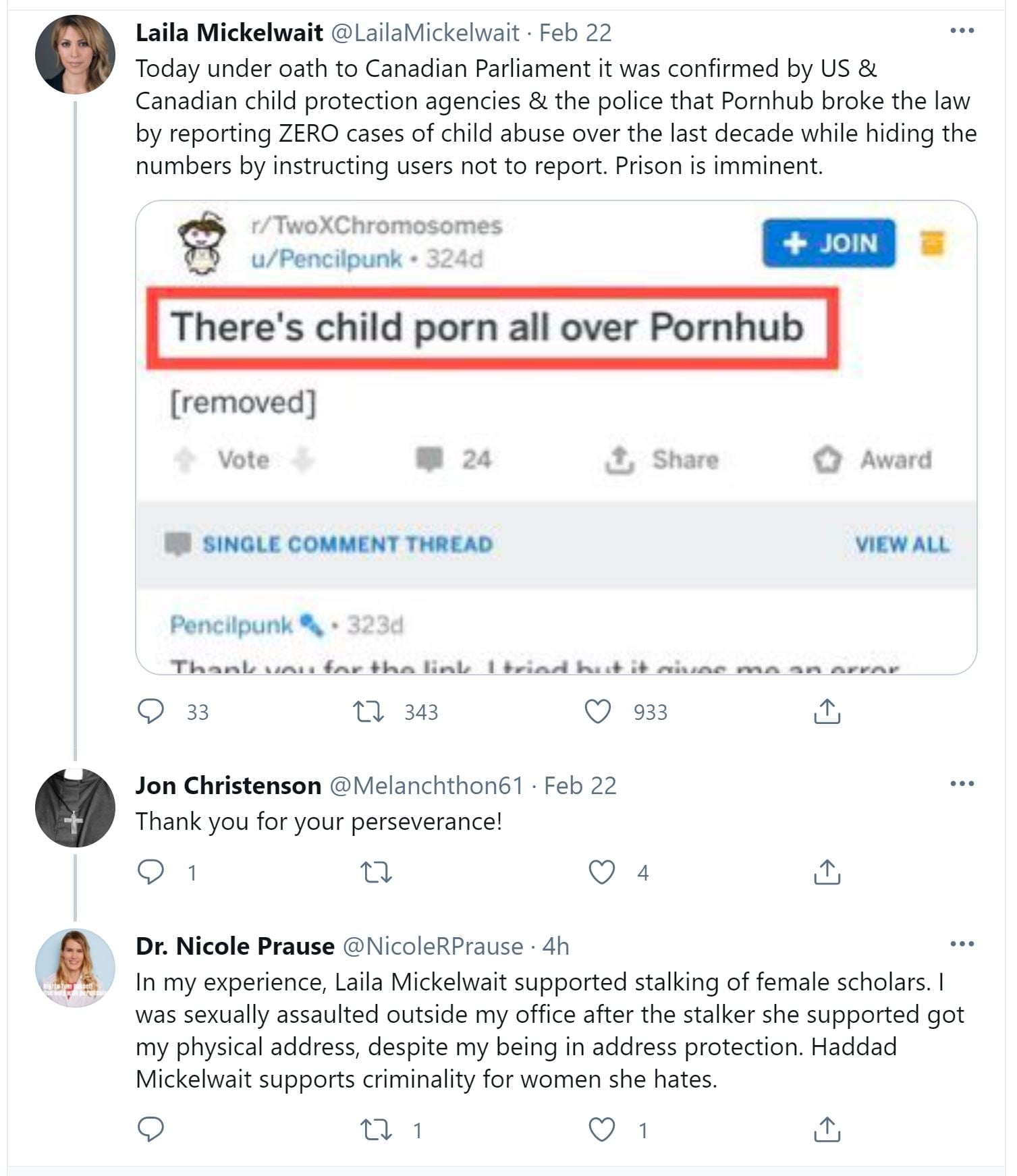This screenshot has height=1176, width=1017.
Task: Open more options on Laila Mickelwait's tweet
Action: point(962,30)
